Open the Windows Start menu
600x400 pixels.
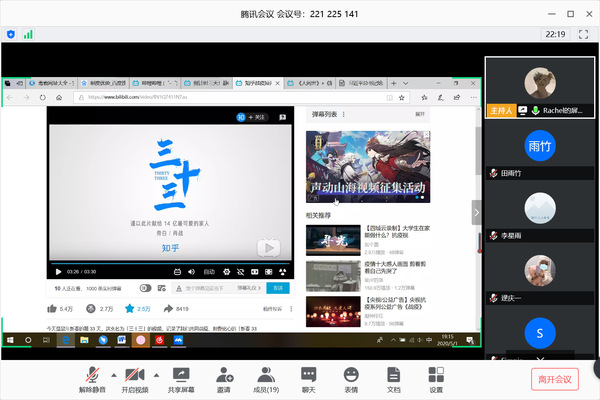click(x=10, y=340)
